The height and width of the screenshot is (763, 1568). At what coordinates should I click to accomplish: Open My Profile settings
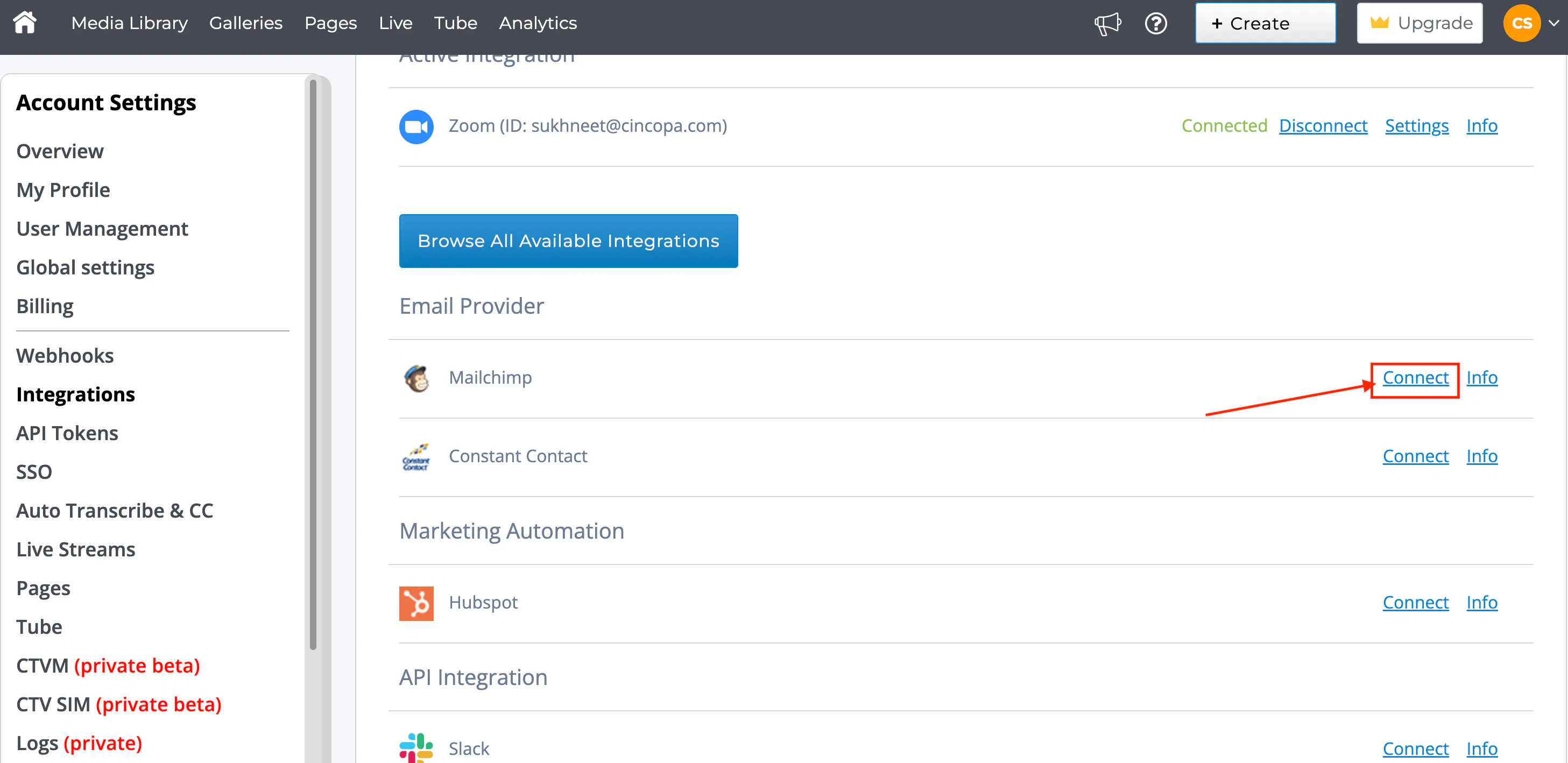point(63,190)
